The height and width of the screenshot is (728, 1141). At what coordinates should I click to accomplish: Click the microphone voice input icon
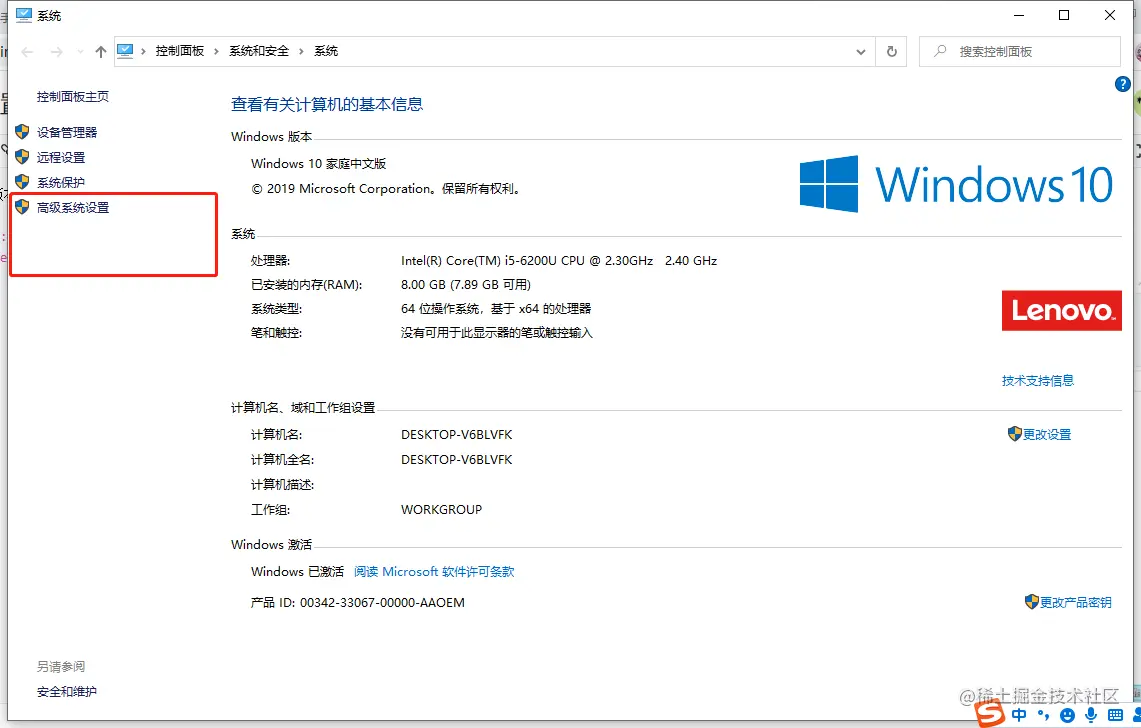(1091, 716)
